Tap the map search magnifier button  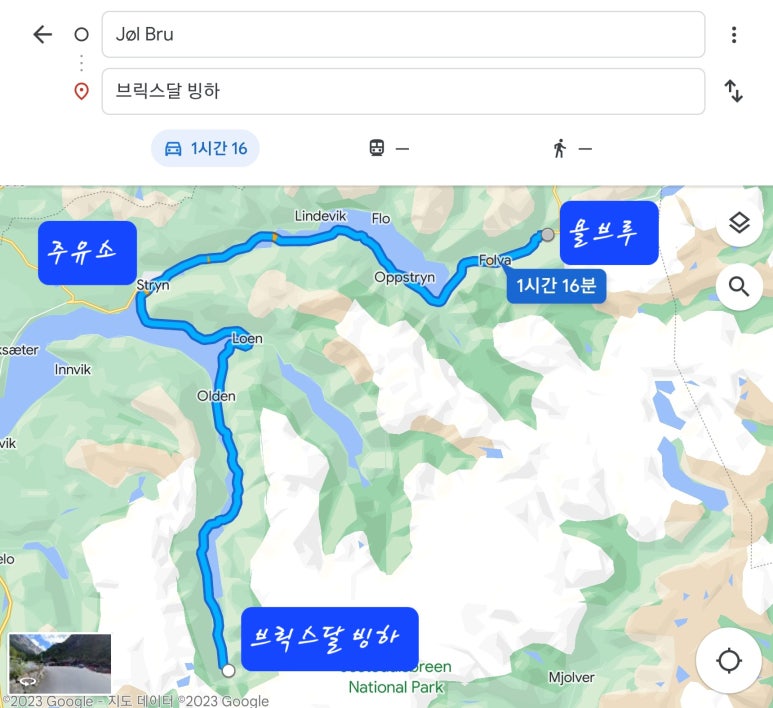(739, 286)
